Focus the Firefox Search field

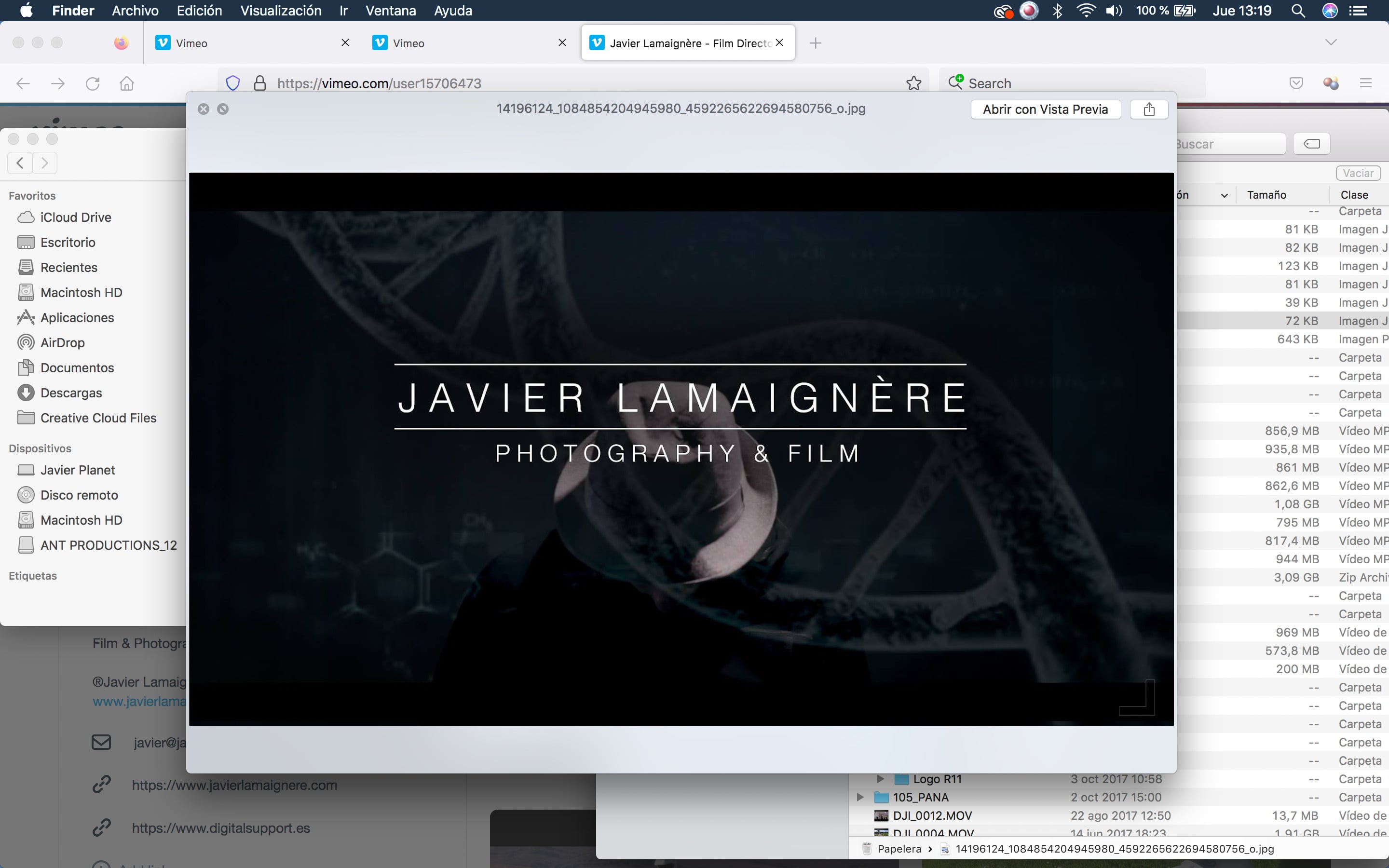[x=1072, y=84]
